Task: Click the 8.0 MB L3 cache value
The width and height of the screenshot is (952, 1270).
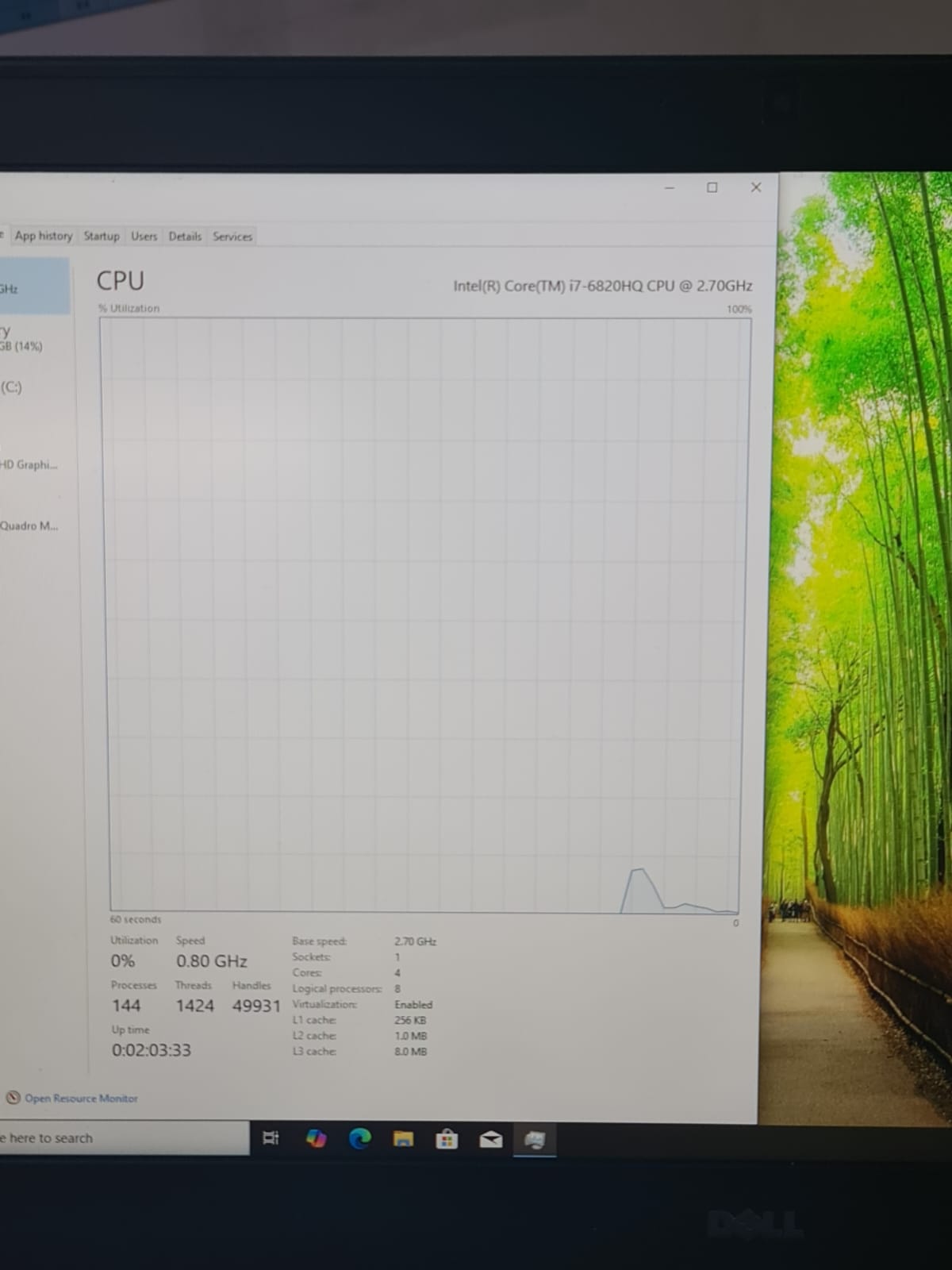Action: tap(411, 1051)
